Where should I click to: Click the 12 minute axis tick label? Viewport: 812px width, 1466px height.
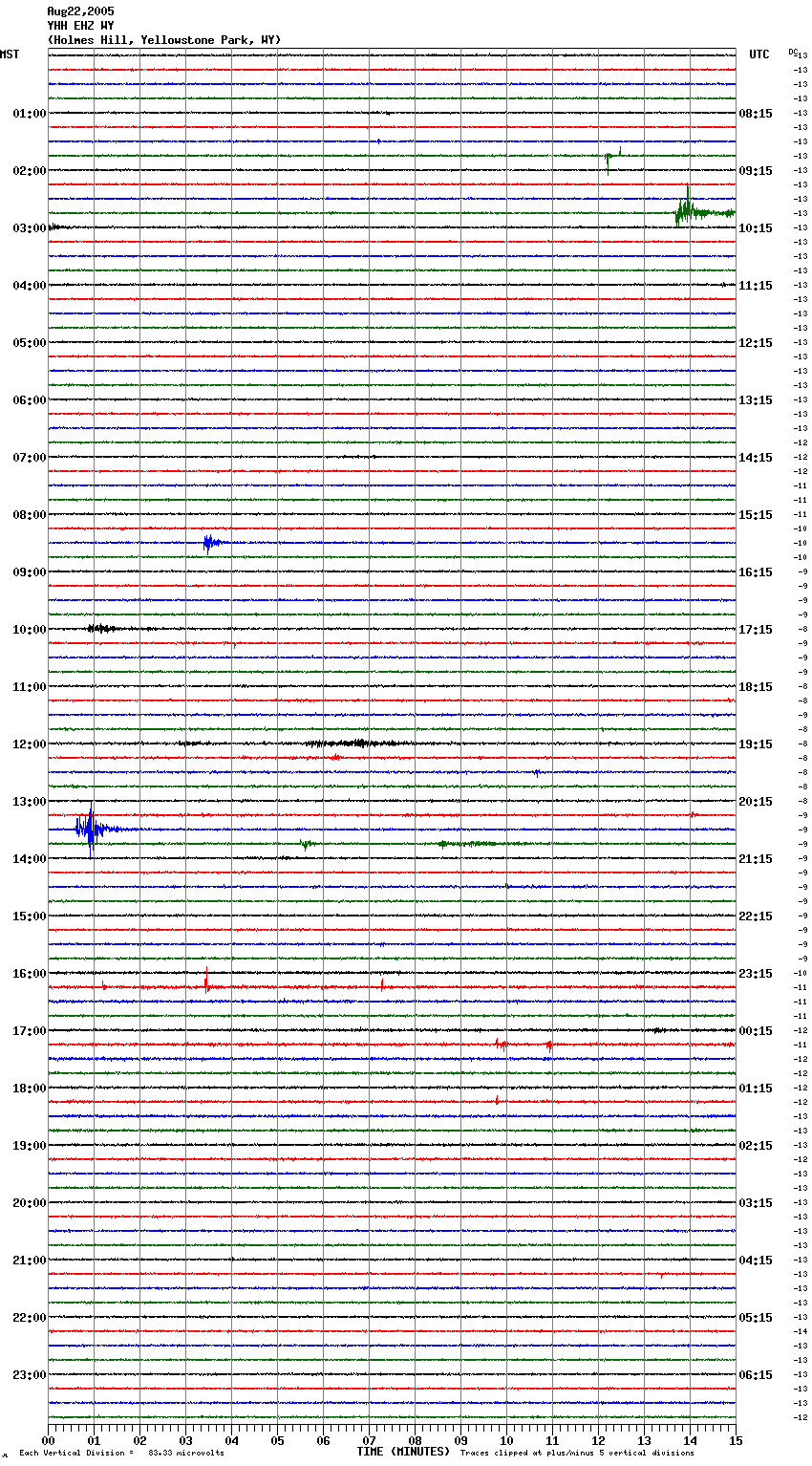tap(598, 1440)
